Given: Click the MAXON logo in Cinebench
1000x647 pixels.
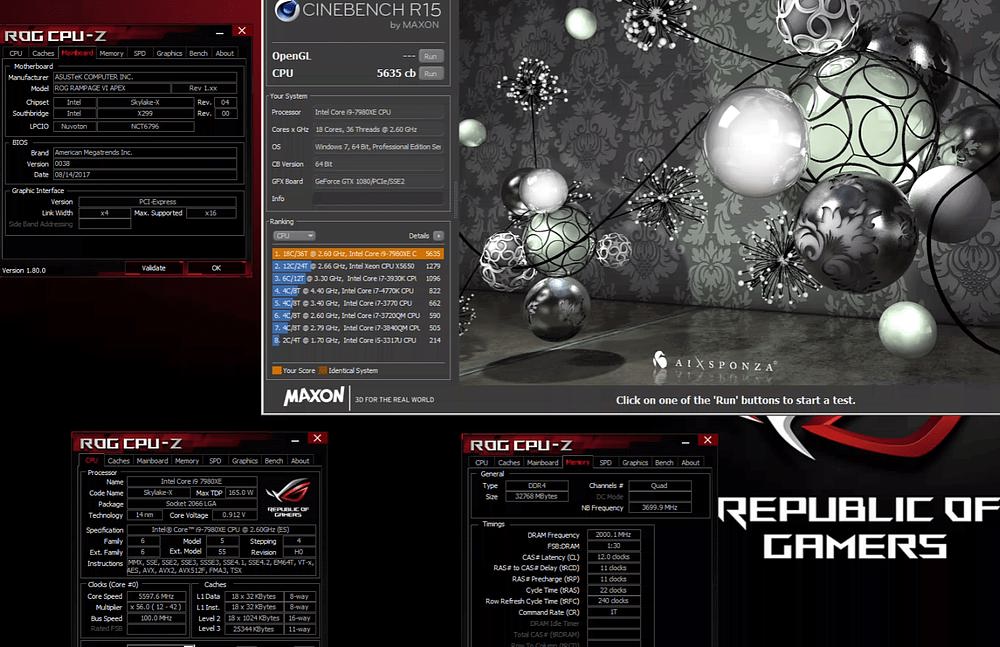Looking at the screenshot, I should [x=314, y=397].
